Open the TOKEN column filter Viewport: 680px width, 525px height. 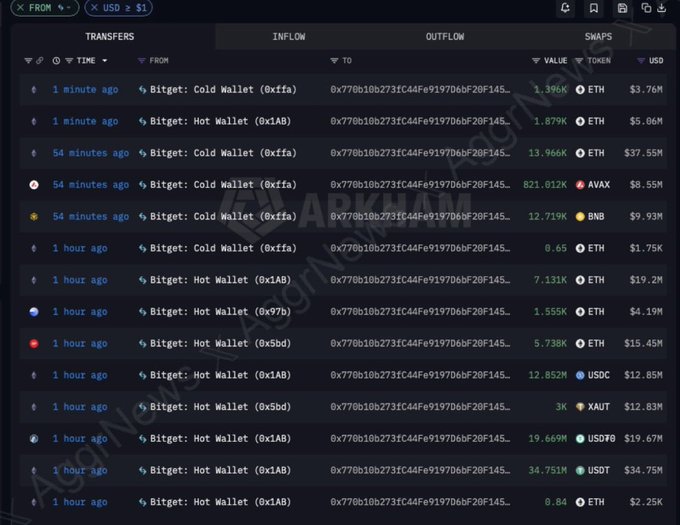(579, 61)
